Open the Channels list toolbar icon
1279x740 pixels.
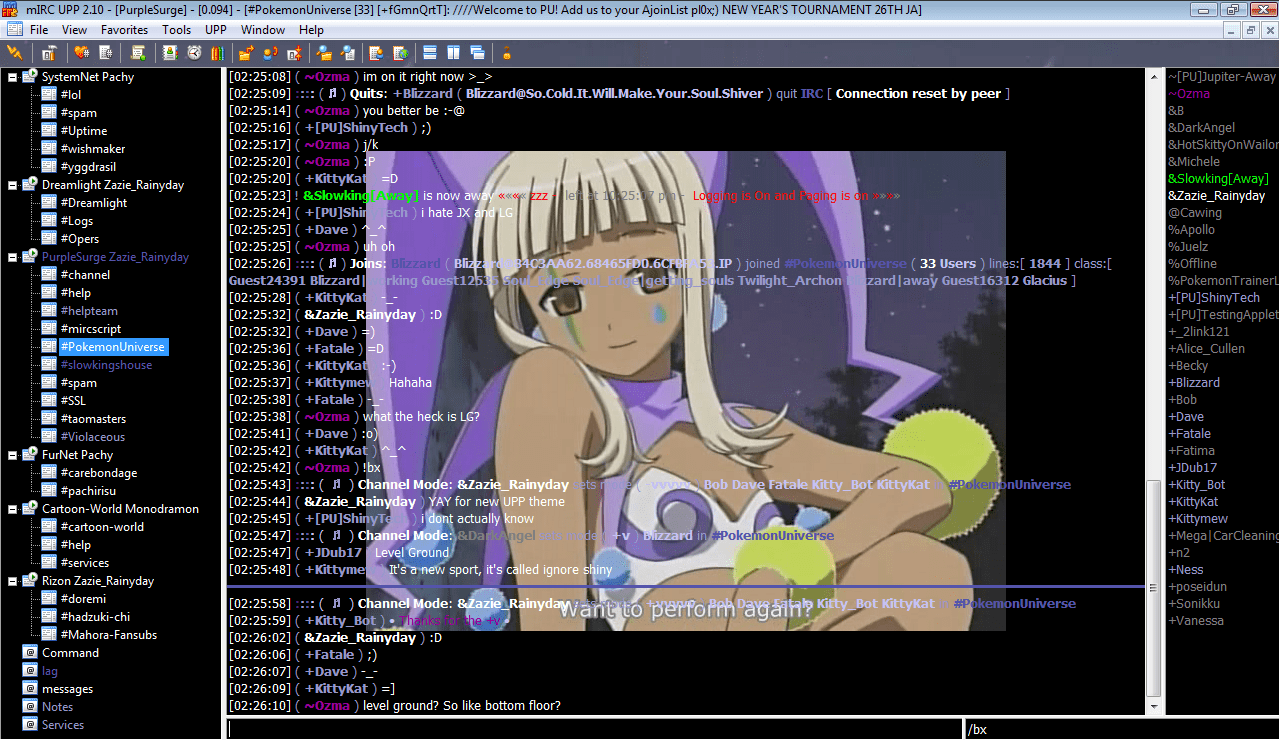pyautogui.click(x=105, y=52)
